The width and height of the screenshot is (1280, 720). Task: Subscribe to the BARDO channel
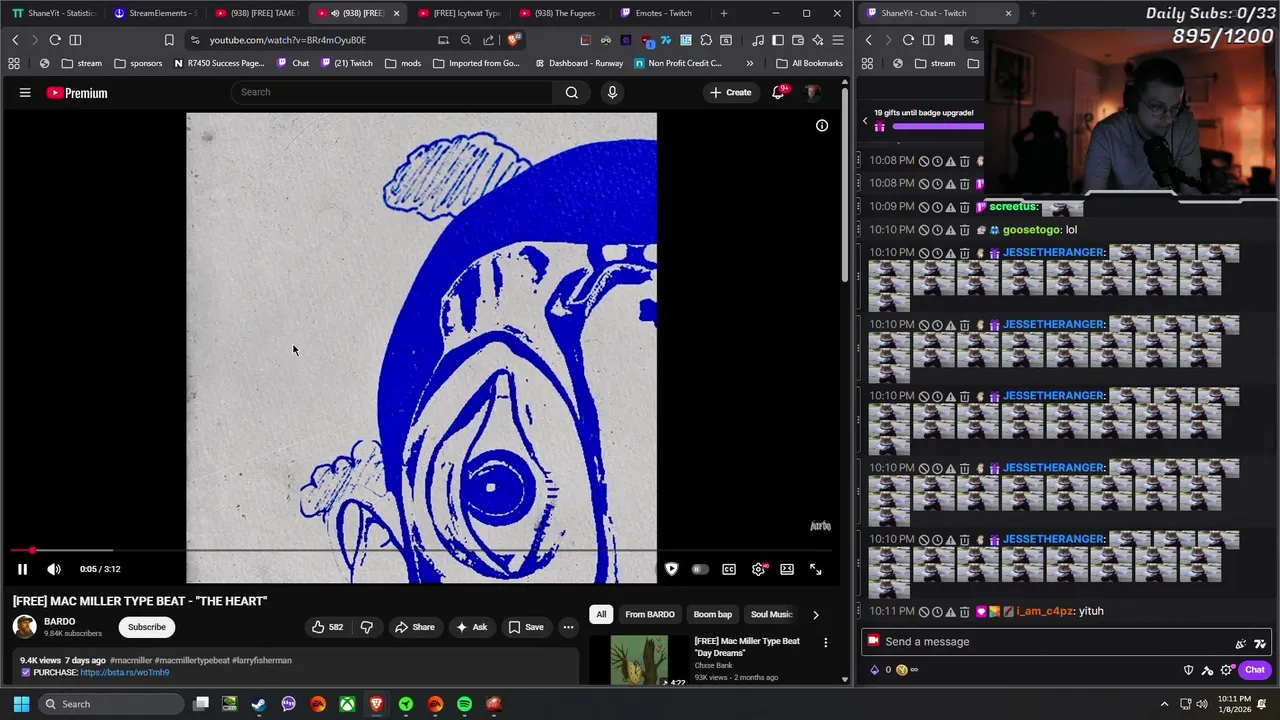147,627
